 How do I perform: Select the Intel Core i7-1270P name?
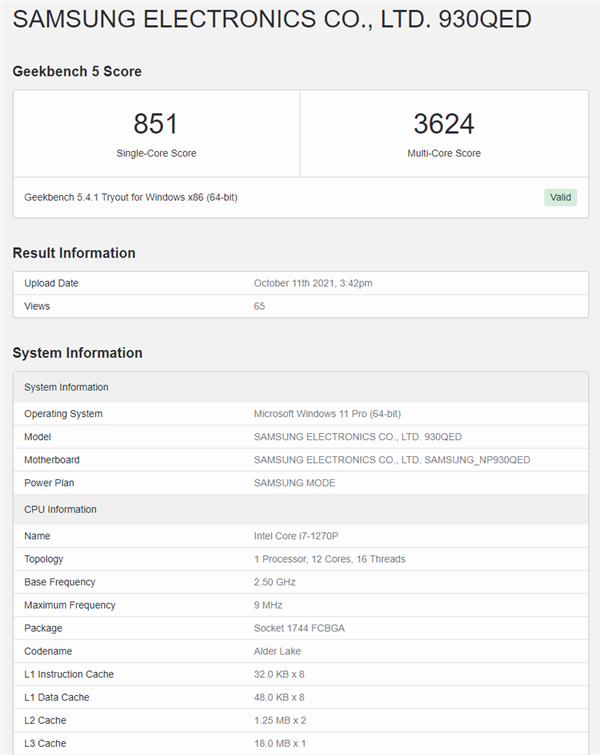[303, 536]
